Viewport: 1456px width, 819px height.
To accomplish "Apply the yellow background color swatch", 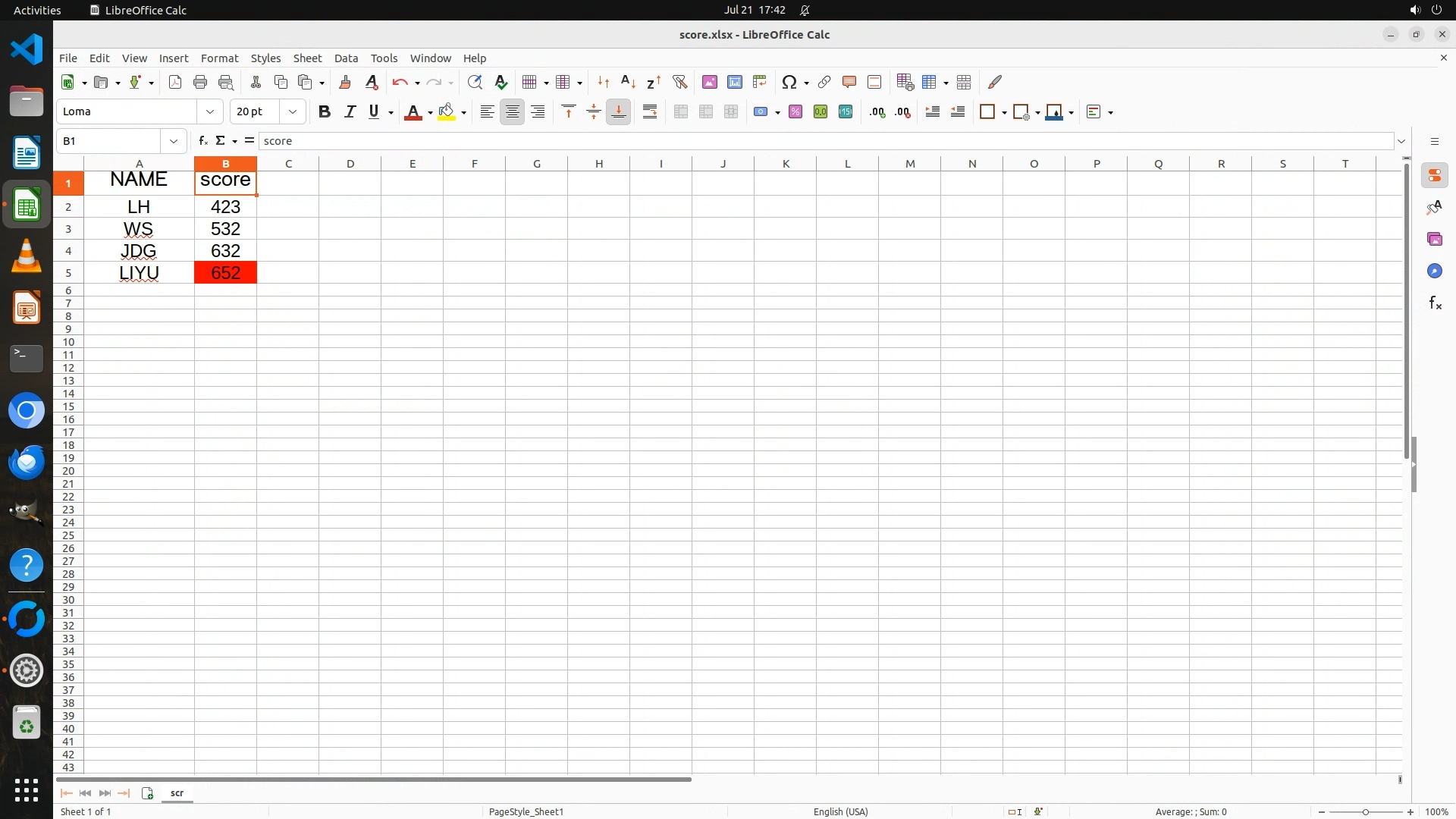I will [447, 111].
